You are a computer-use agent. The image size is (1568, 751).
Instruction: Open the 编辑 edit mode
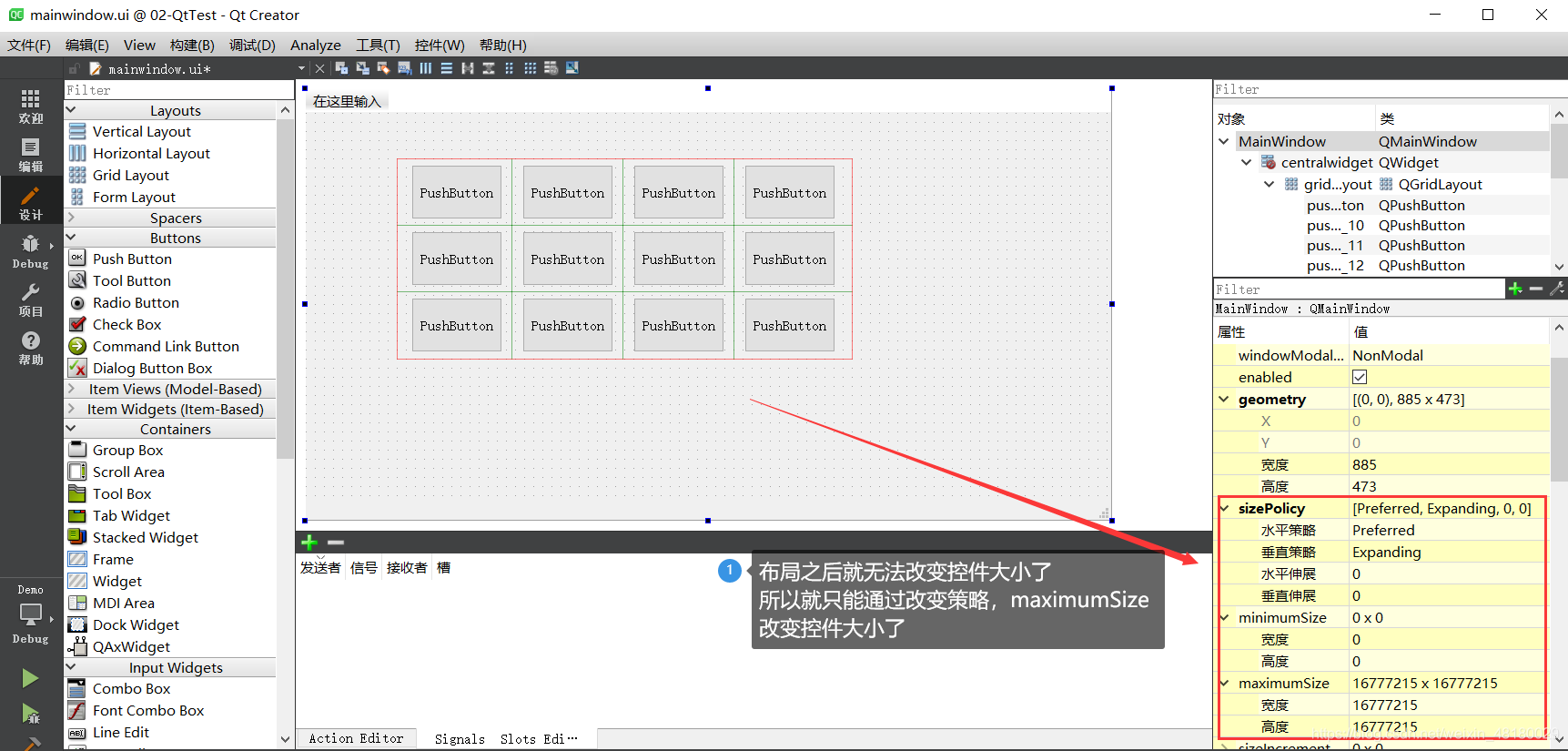(x=31, y=155)
